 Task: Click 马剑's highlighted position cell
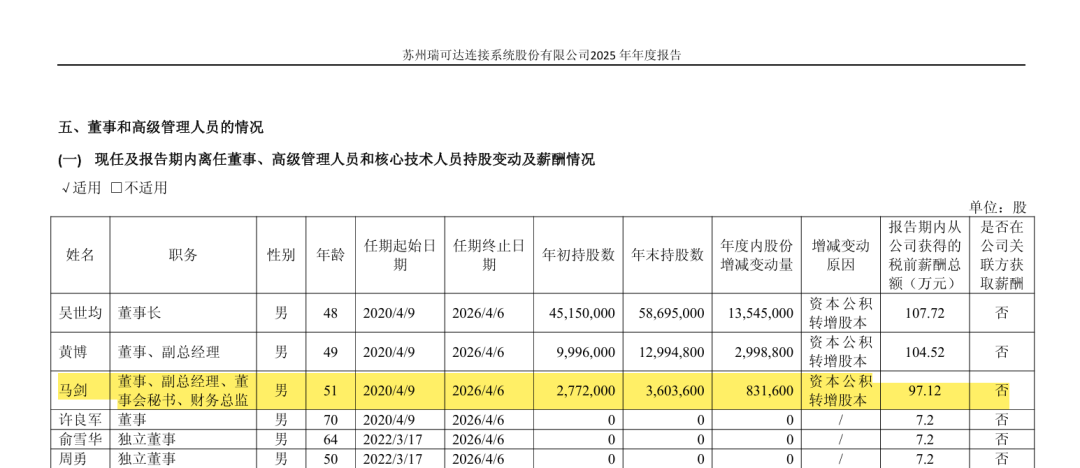183,391
